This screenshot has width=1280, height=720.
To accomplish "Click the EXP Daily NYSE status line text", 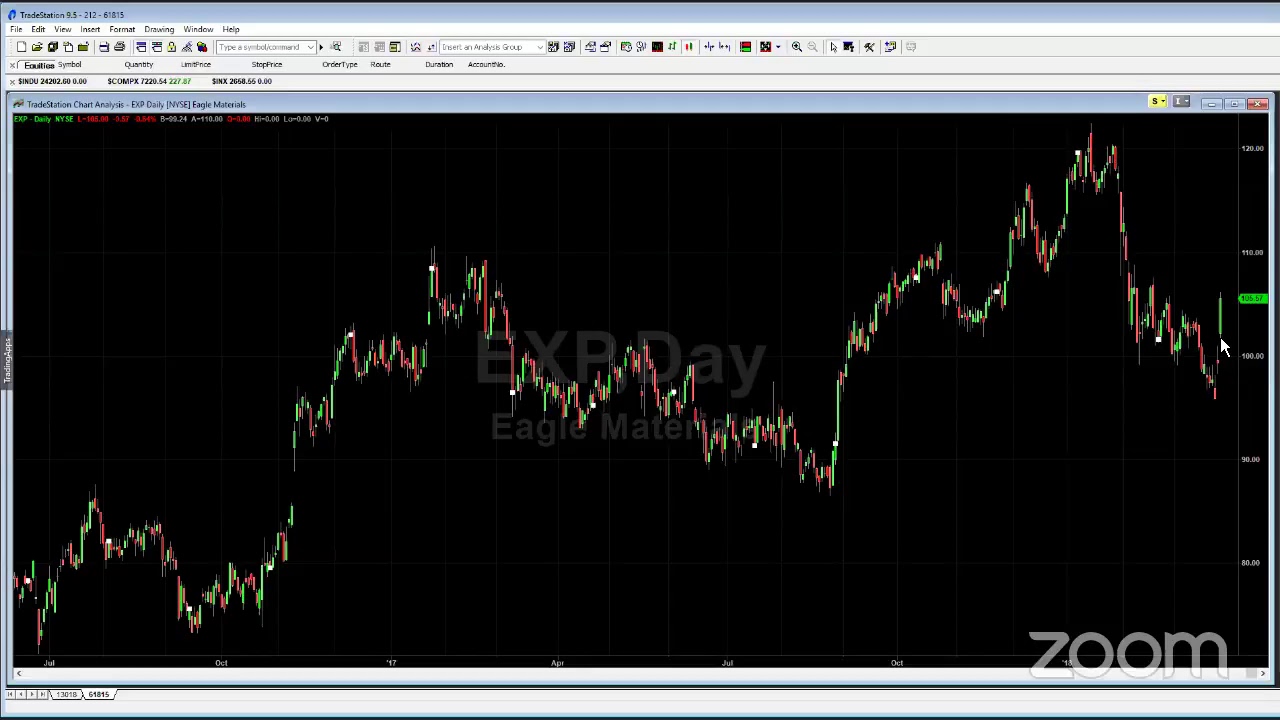I will tap(44, 119).
